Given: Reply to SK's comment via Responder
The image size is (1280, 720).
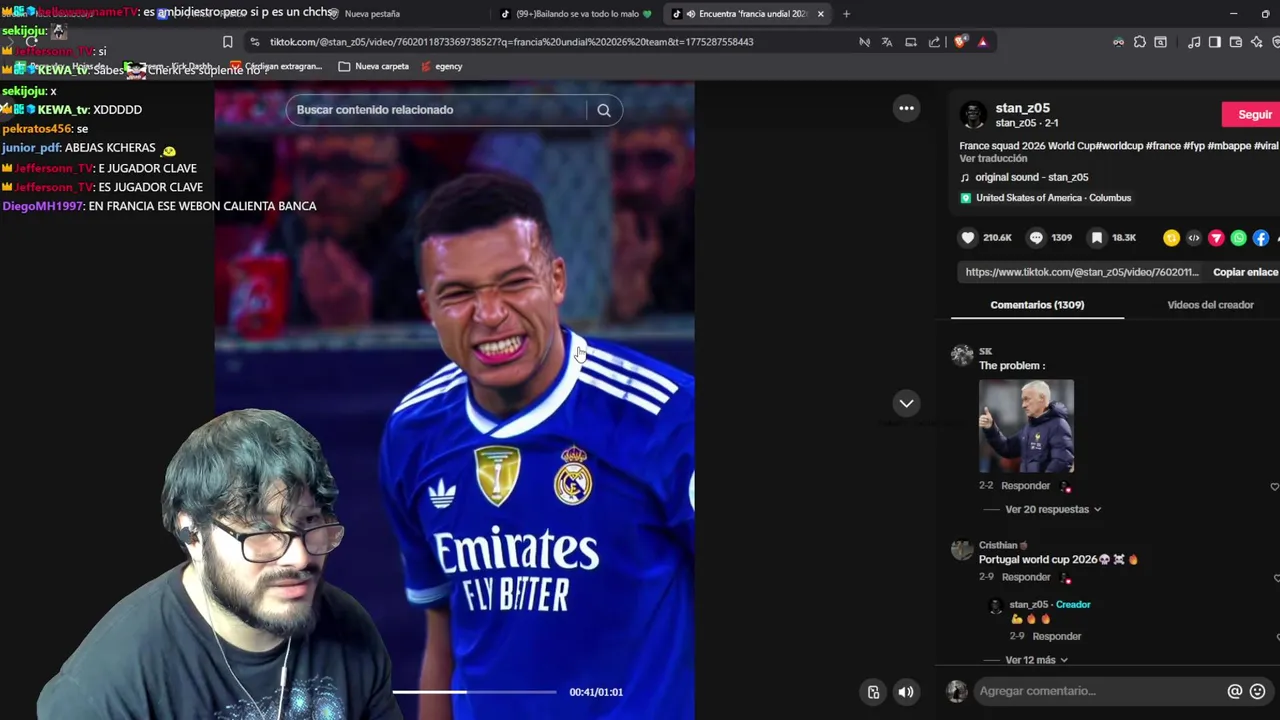Looking at the screenshot, I should (1025, 486).
